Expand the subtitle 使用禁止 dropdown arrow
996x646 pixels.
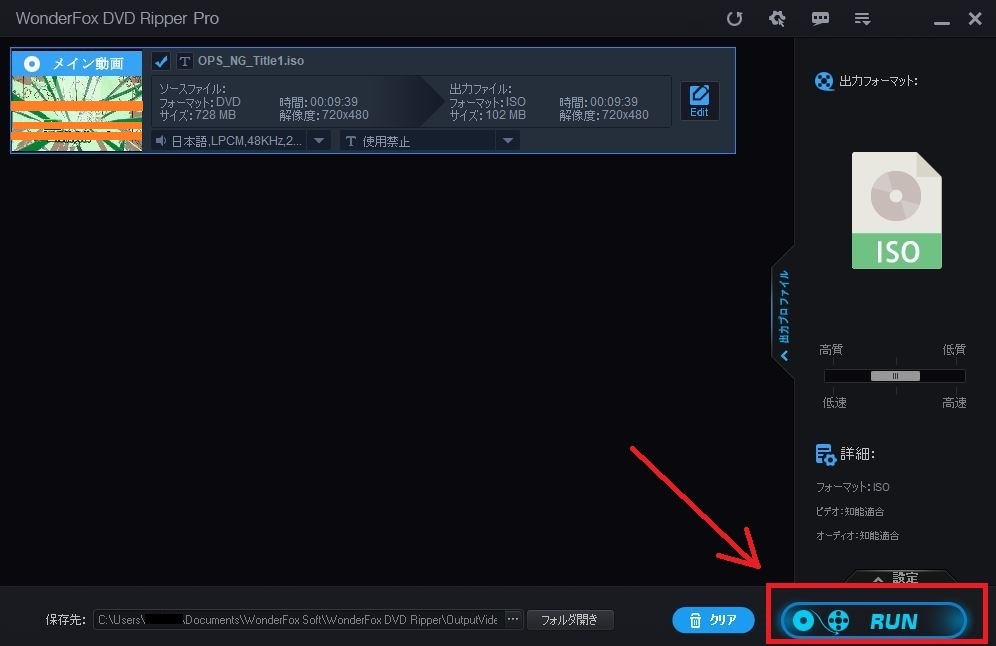[508, 141]
